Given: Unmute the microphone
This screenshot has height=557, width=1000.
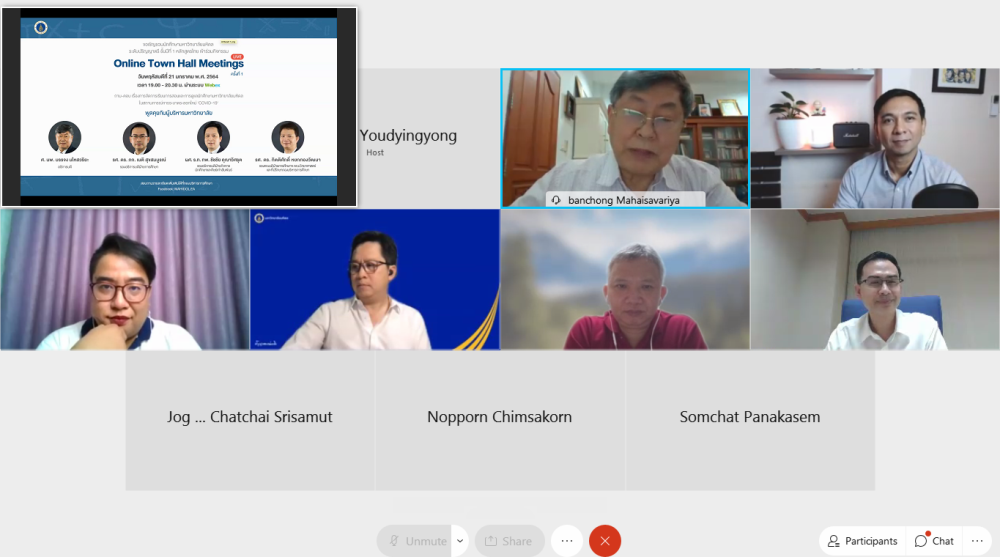Looking at the screenshot, I should click(x=414, y=541).
